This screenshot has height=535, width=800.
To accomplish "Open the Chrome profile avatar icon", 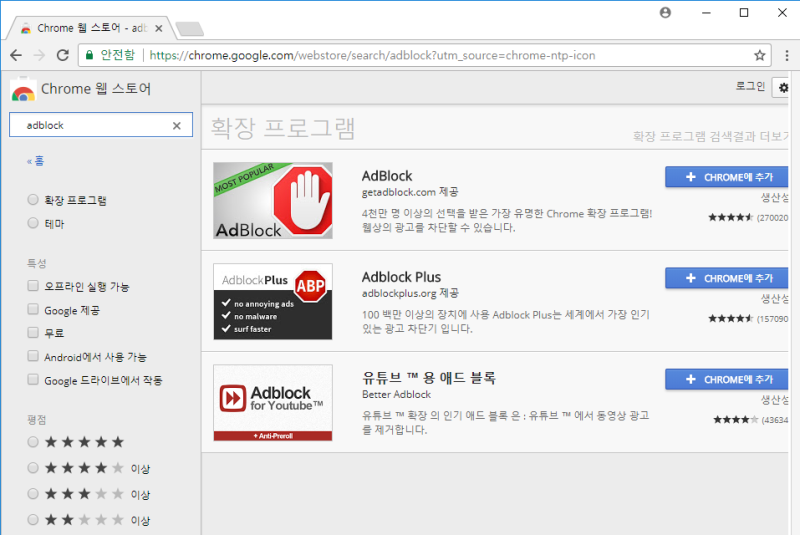I will click(665, 12).
